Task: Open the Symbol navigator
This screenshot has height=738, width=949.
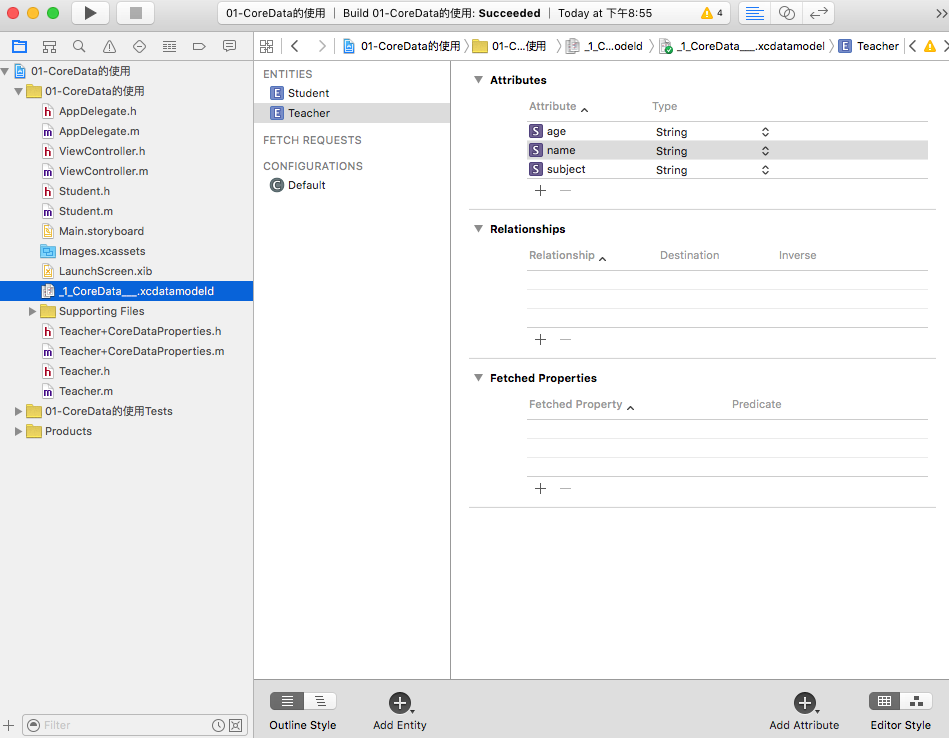Action: (49, 46)
